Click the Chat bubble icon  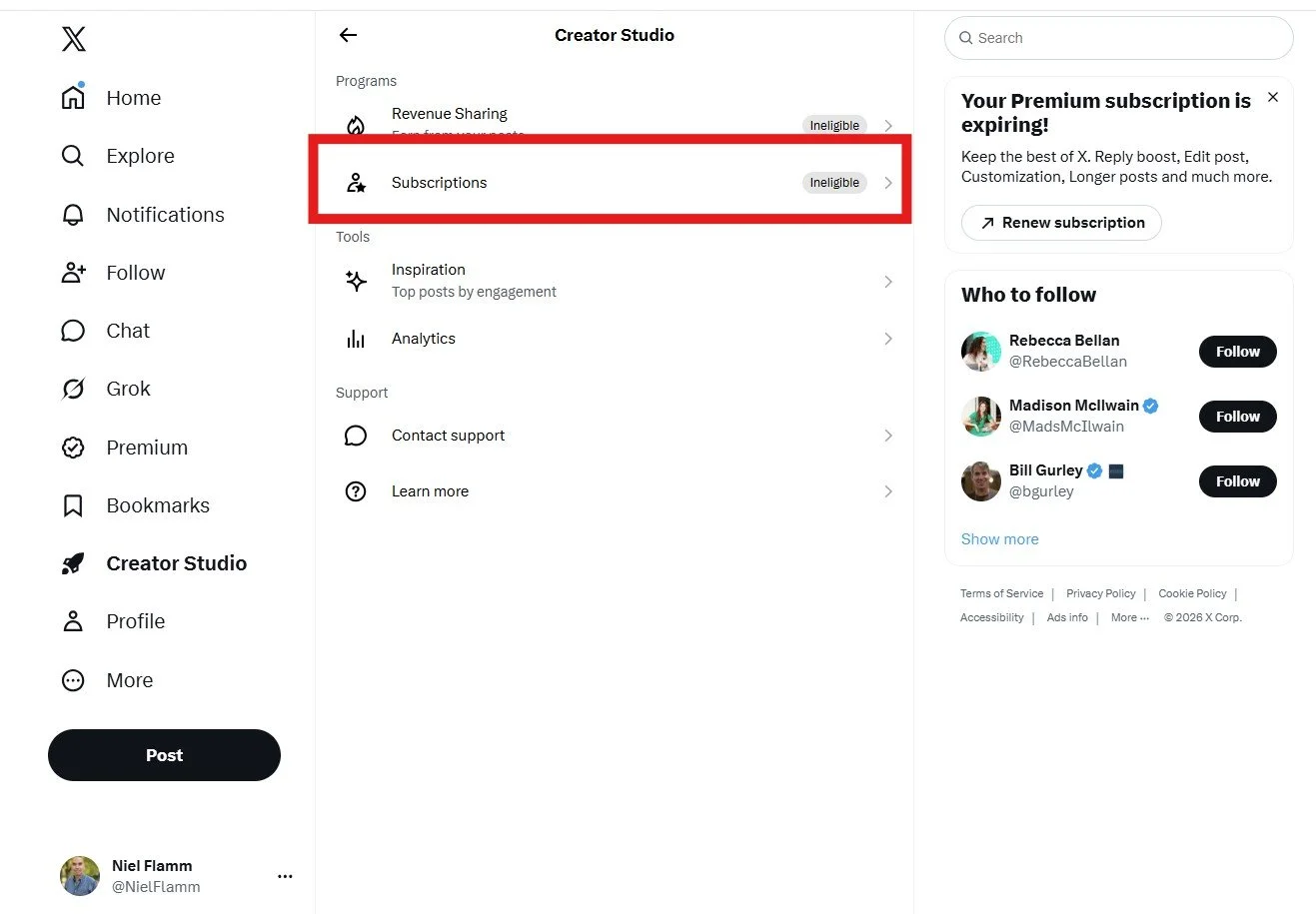(73, 331)
